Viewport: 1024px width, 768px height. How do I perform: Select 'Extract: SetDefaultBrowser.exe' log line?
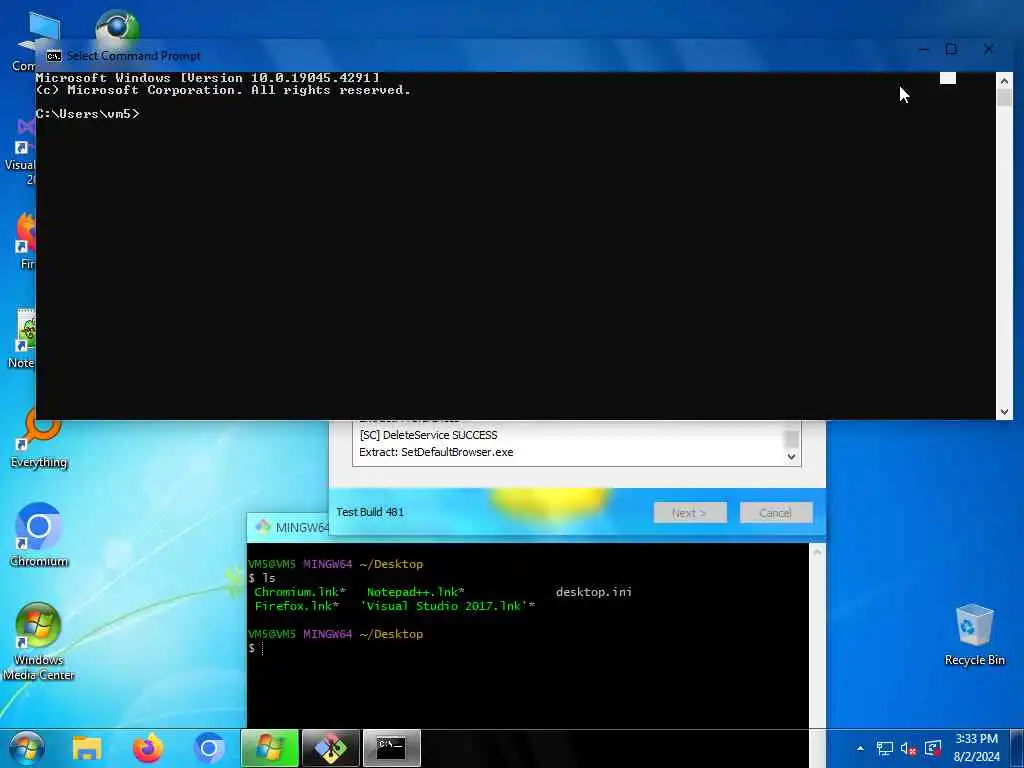(x=436, y=452)
